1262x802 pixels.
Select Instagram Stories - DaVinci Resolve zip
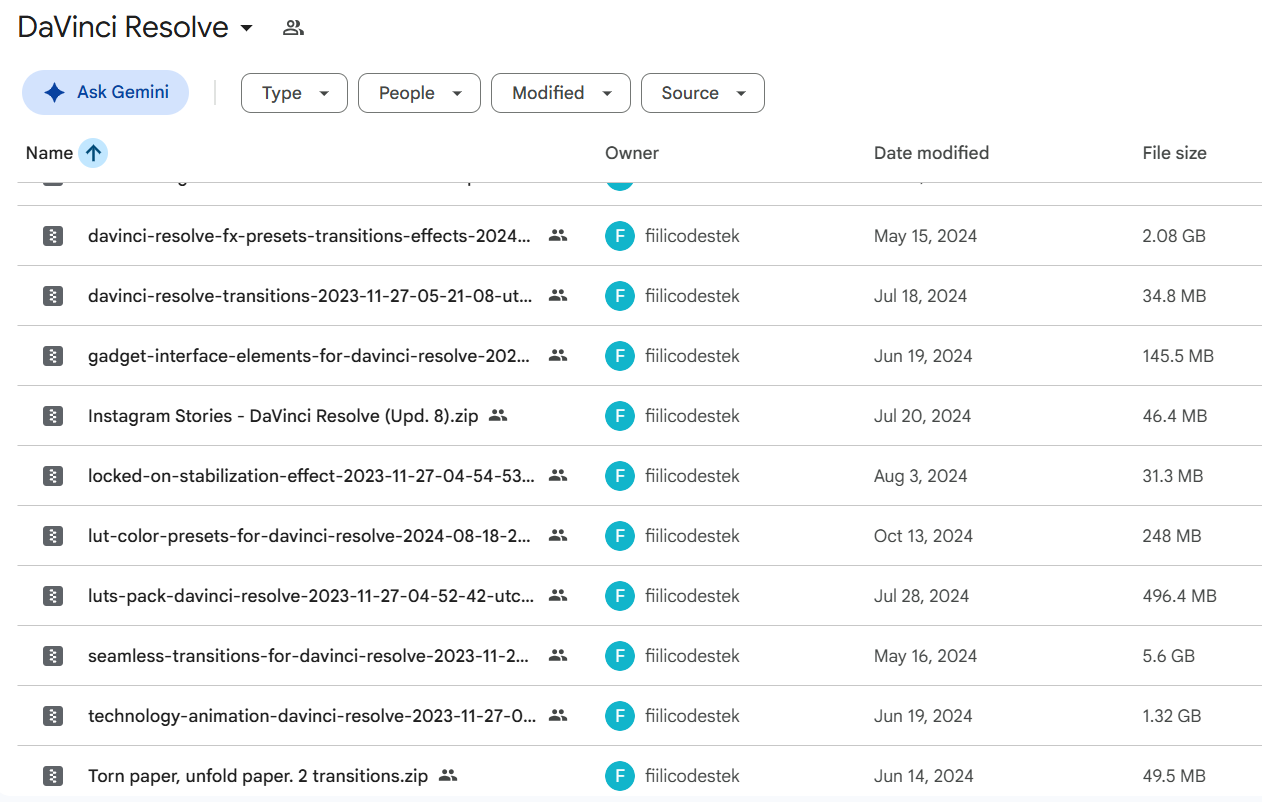coord(283,416)
